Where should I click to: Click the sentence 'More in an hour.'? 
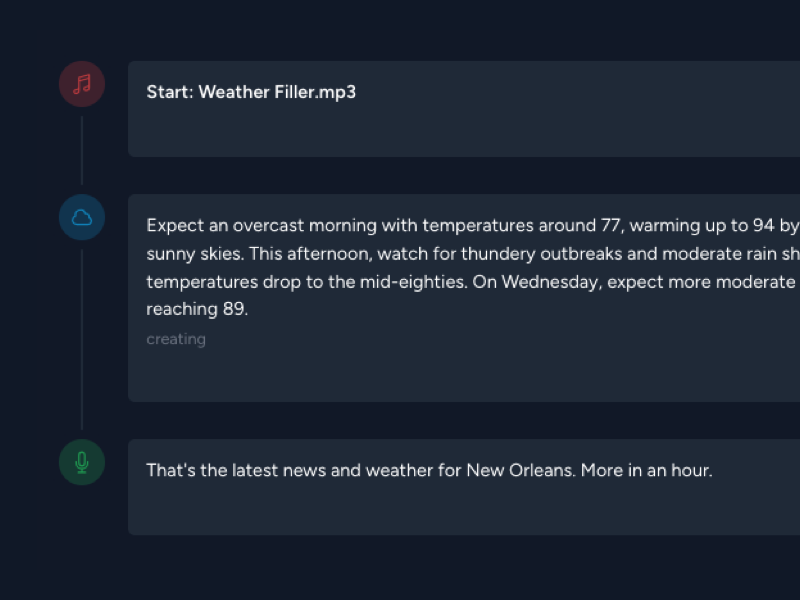646,470
